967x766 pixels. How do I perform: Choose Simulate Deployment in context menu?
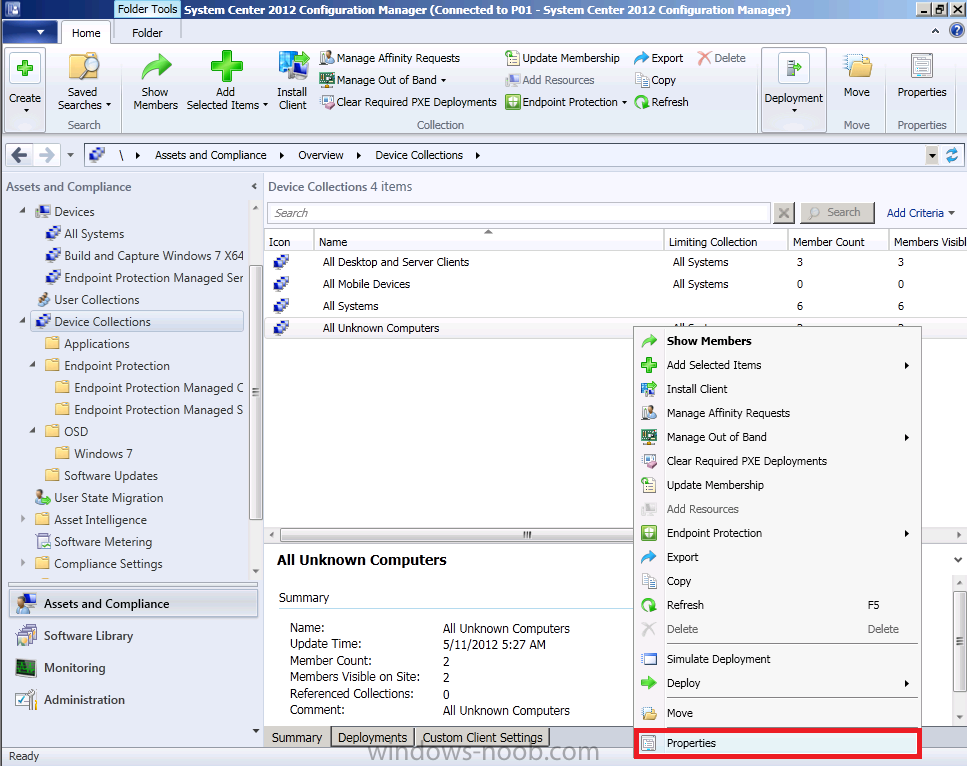point(777,659)
